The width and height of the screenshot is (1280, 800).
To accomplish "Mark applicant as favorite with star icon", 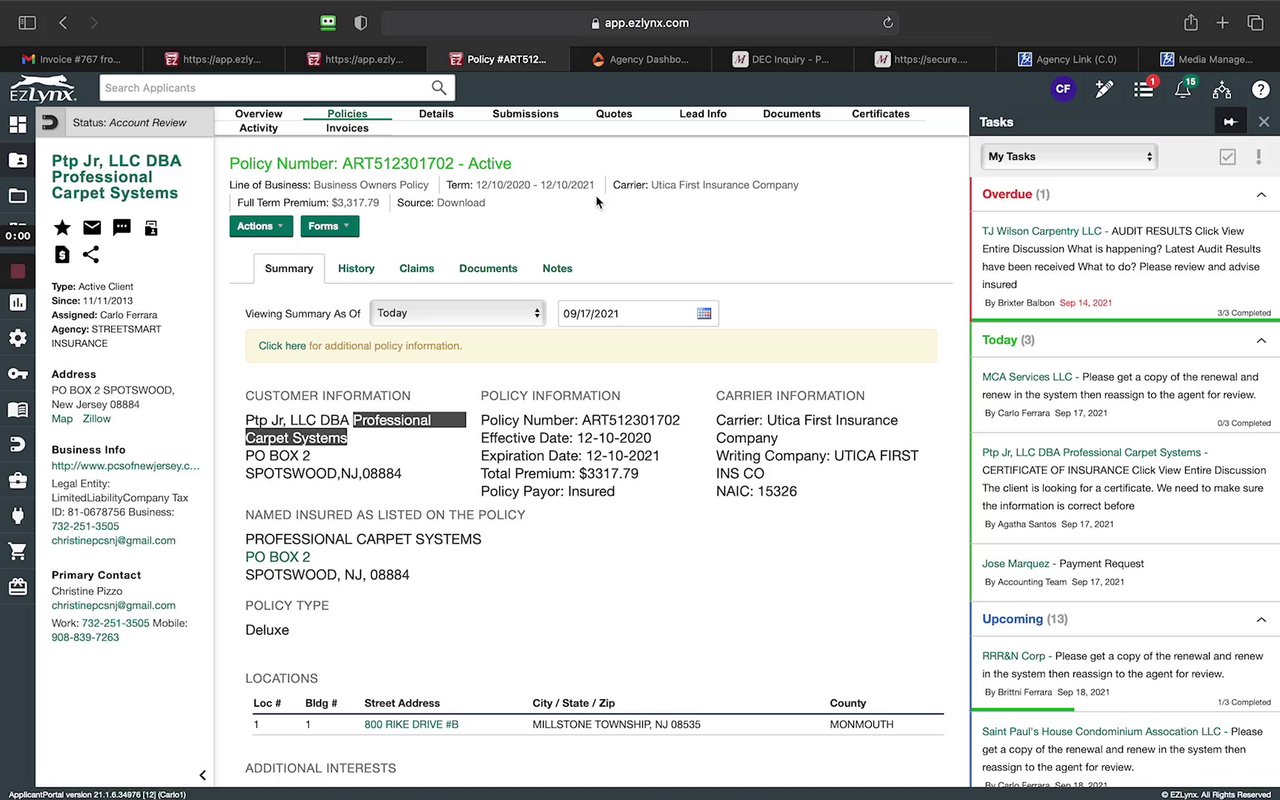I will click(x=62, y=228).
